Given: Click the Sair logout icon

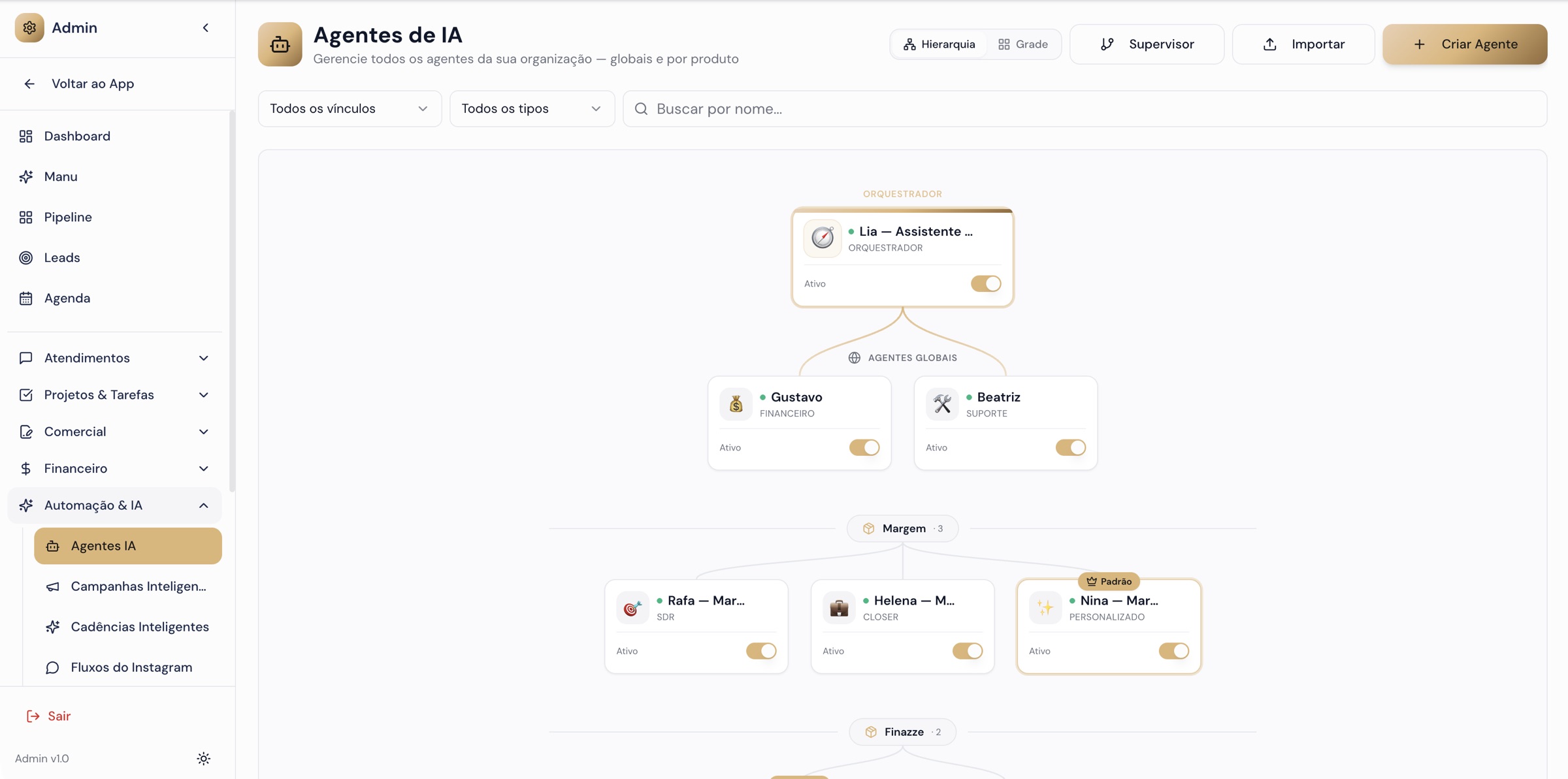Looking at the screenshot, I should [33, 716].
